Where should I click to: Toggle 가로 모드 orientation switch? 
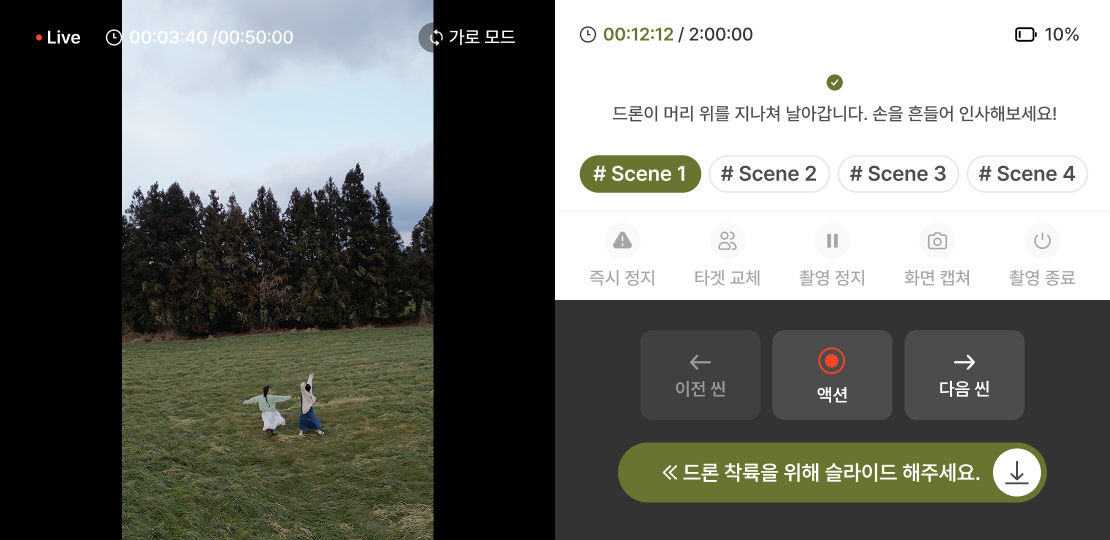469,38
